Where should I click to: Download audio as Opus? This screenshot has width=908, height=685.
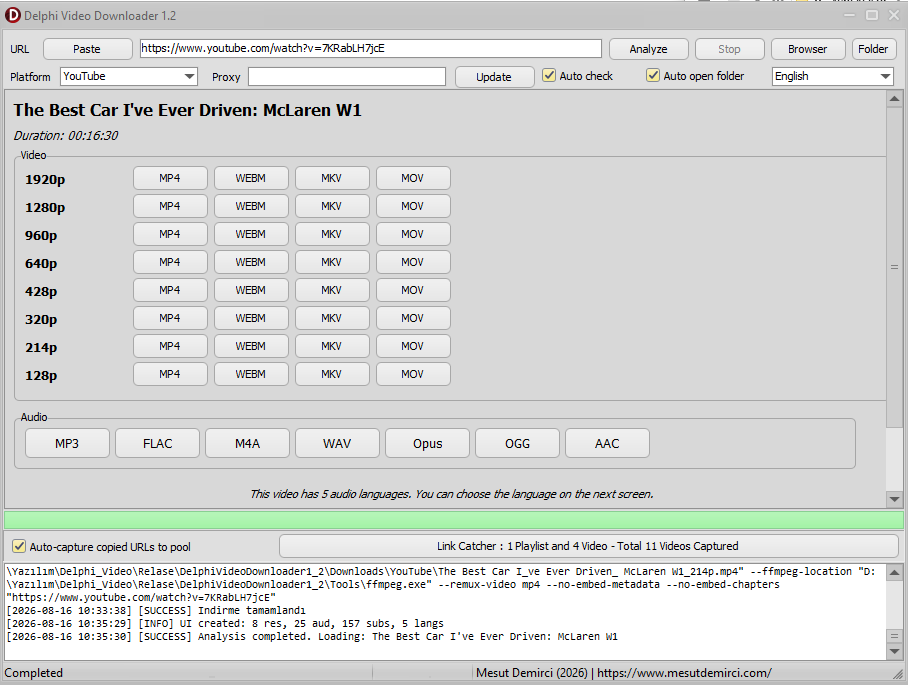[x=427, y=444]
